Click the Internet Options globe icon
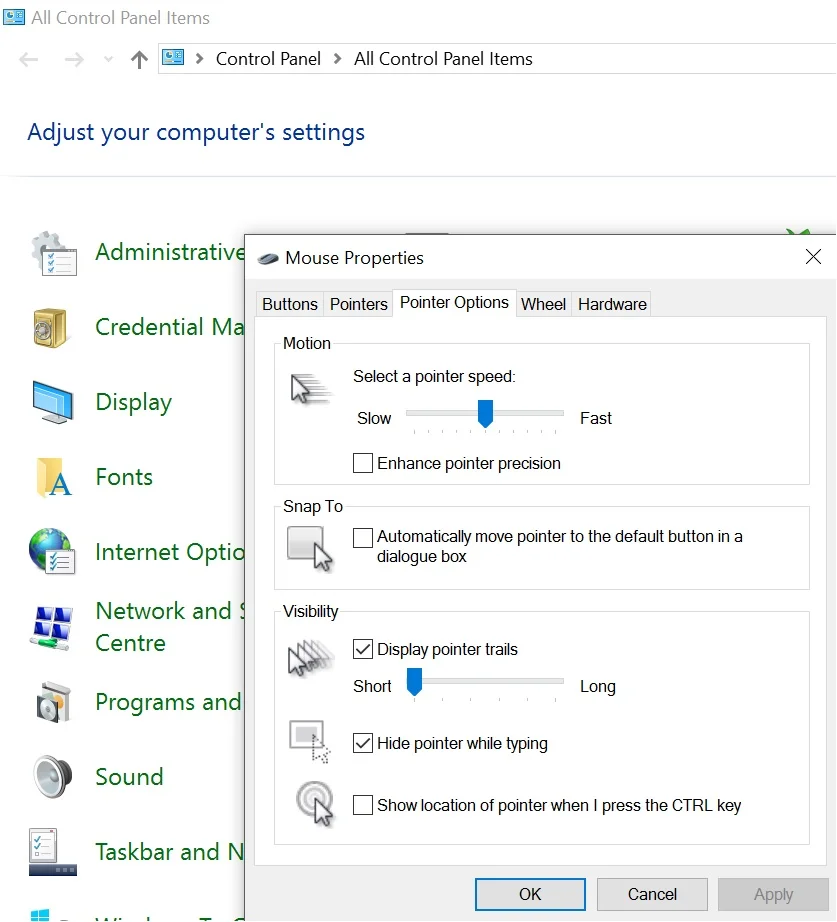Image resolution: width=837 pixels, height=922 pixels. click(x=52, y=551)
